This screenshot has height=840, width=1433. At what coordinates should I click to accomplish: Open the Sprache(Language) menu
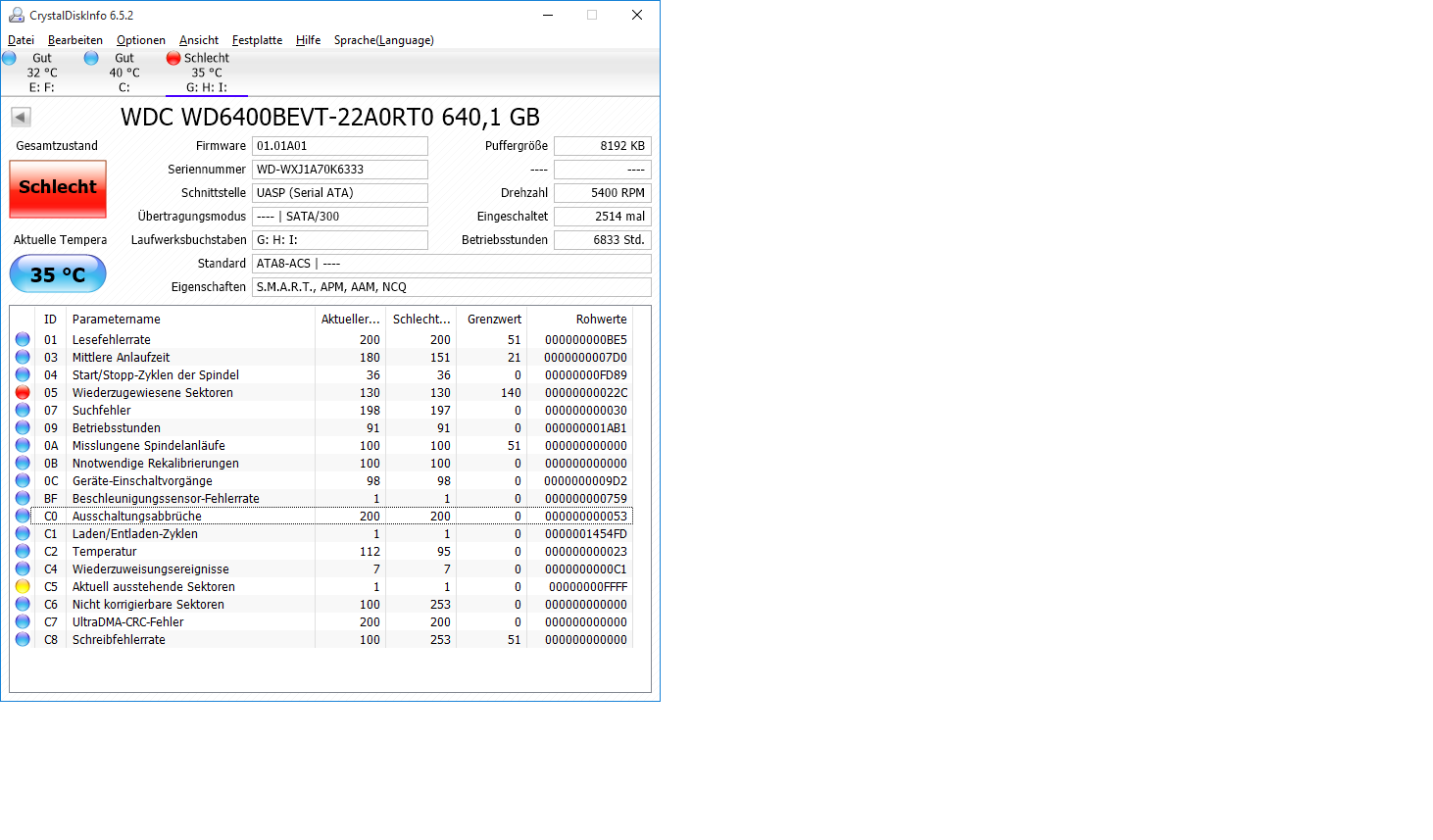(x=384, y=40)
